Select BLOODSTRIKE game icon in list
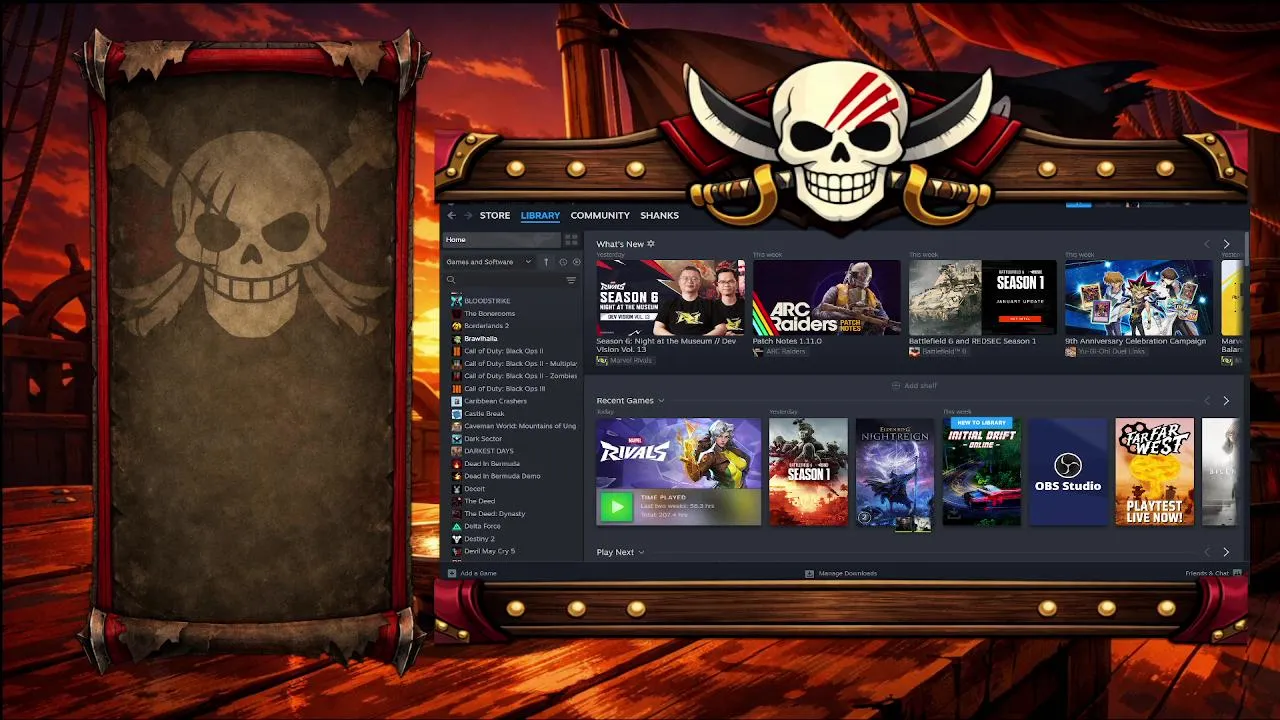The image size is (1280, 720). pos(456,301)
